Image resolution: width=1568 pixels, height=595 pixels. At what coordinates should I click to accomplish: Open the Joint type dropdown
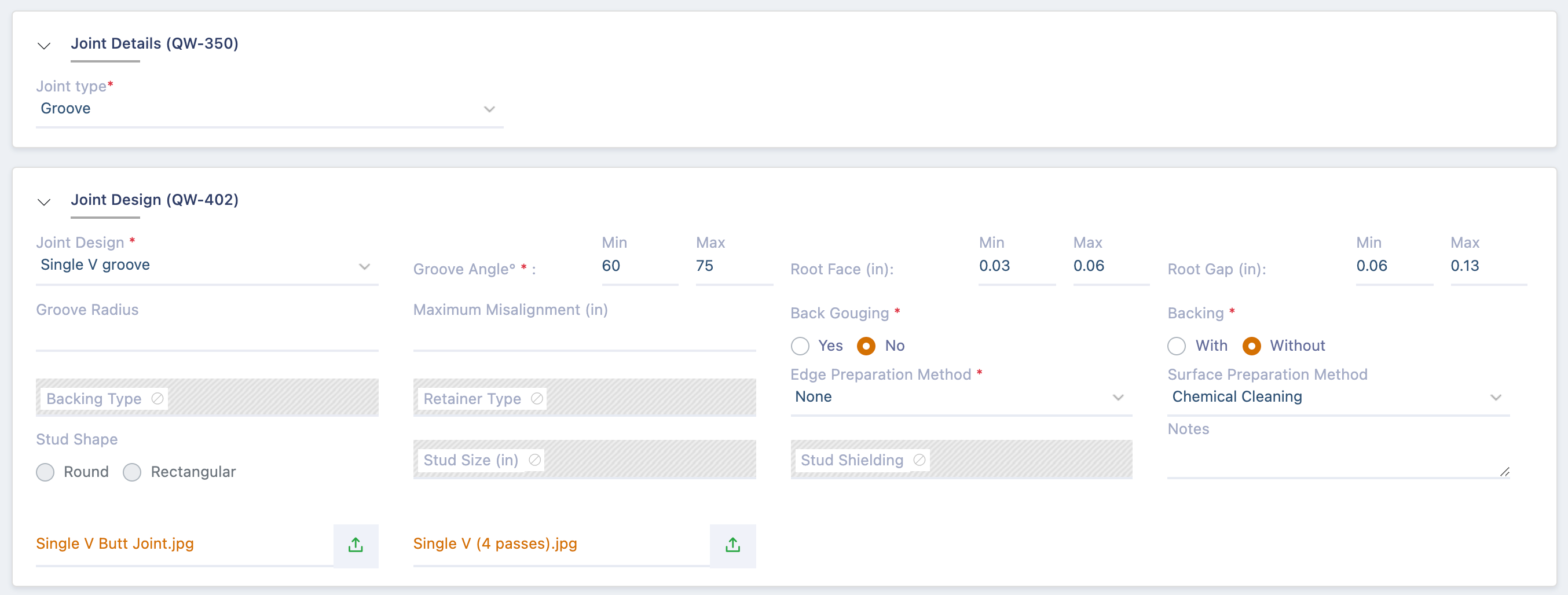click(269, 109)
